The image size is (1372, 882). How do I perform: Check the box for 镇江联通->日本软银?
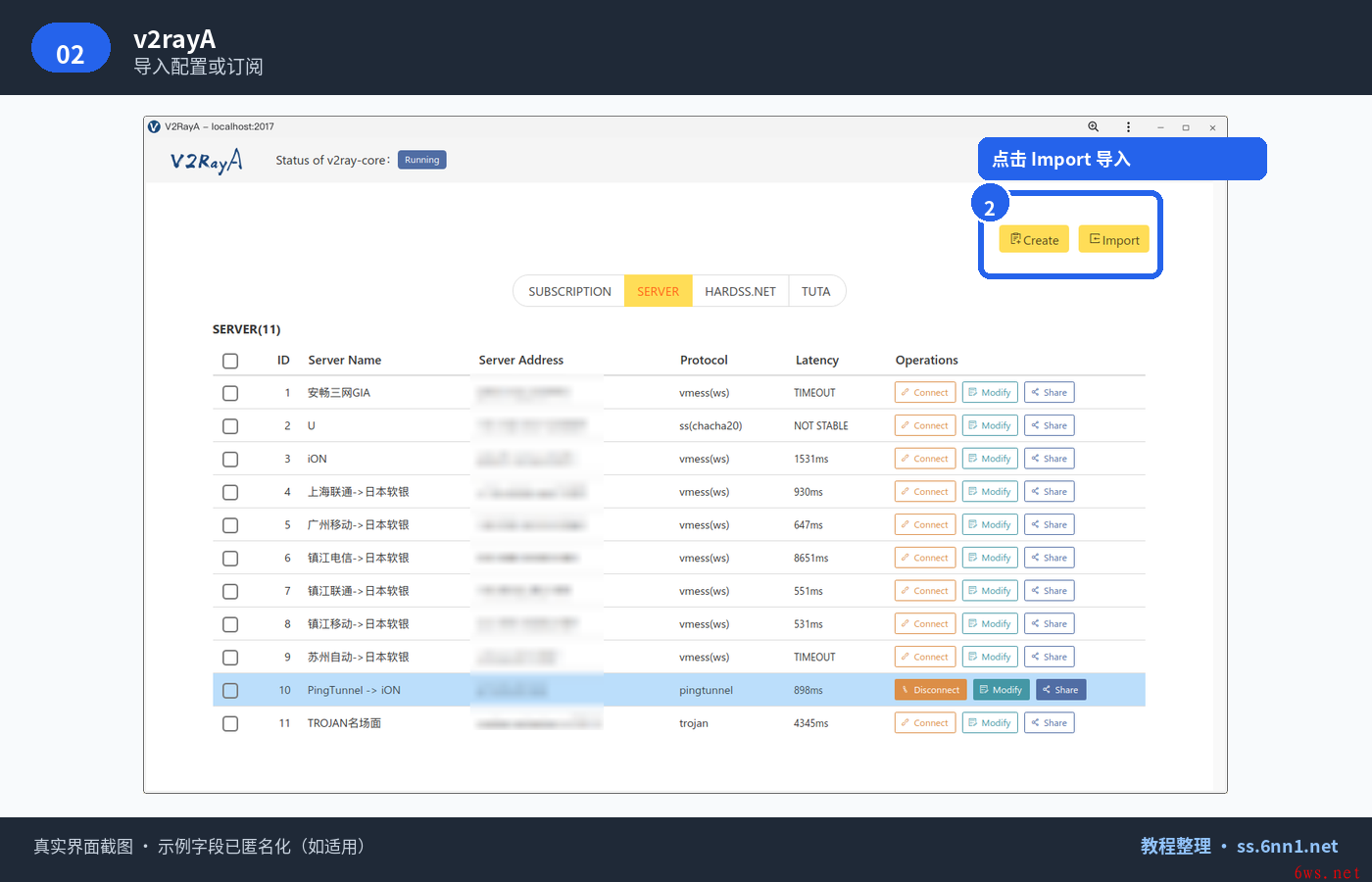pos(230,591)
